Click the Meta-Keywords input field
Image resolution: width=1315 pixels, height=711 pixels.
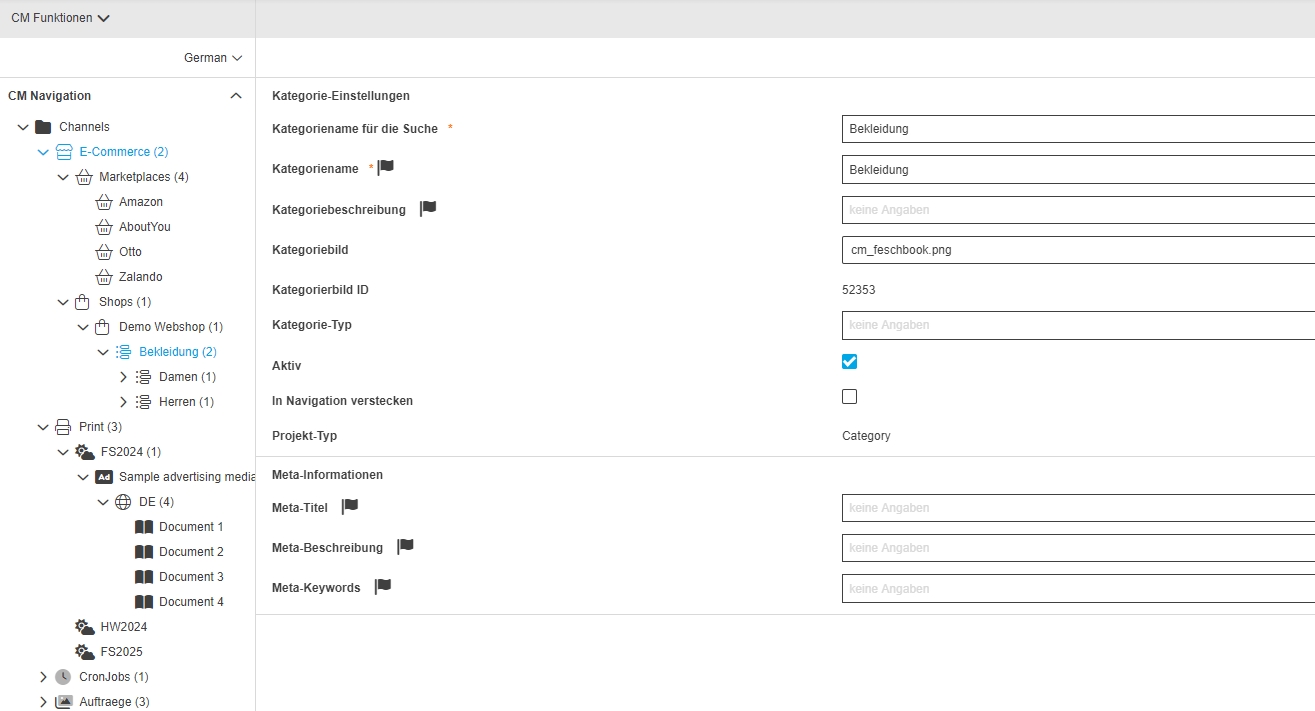pos(1078,589)
